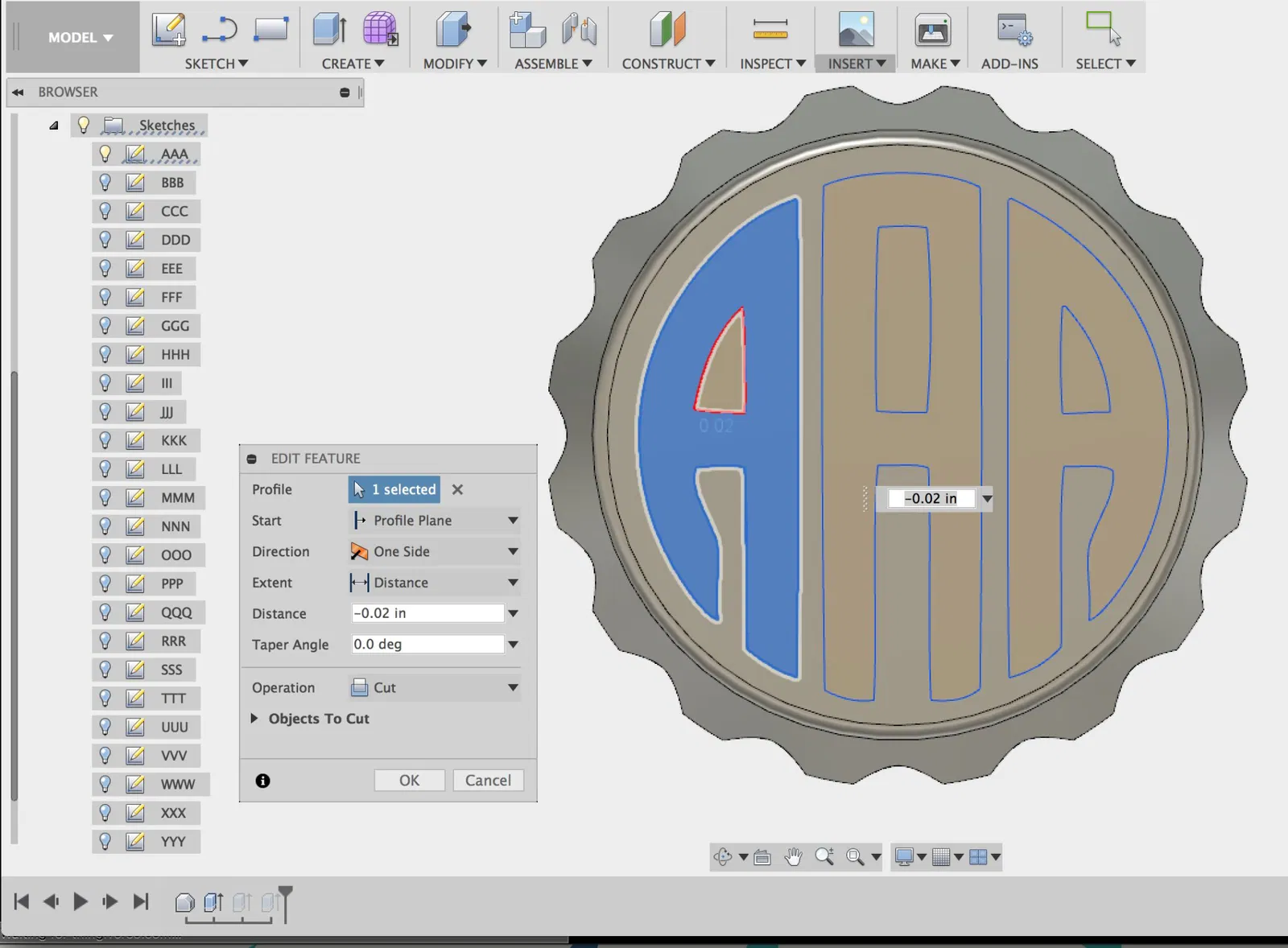
Task: Cancel the Edit Feature dialog
Action: pyautogui.click(x=488, y=781)
